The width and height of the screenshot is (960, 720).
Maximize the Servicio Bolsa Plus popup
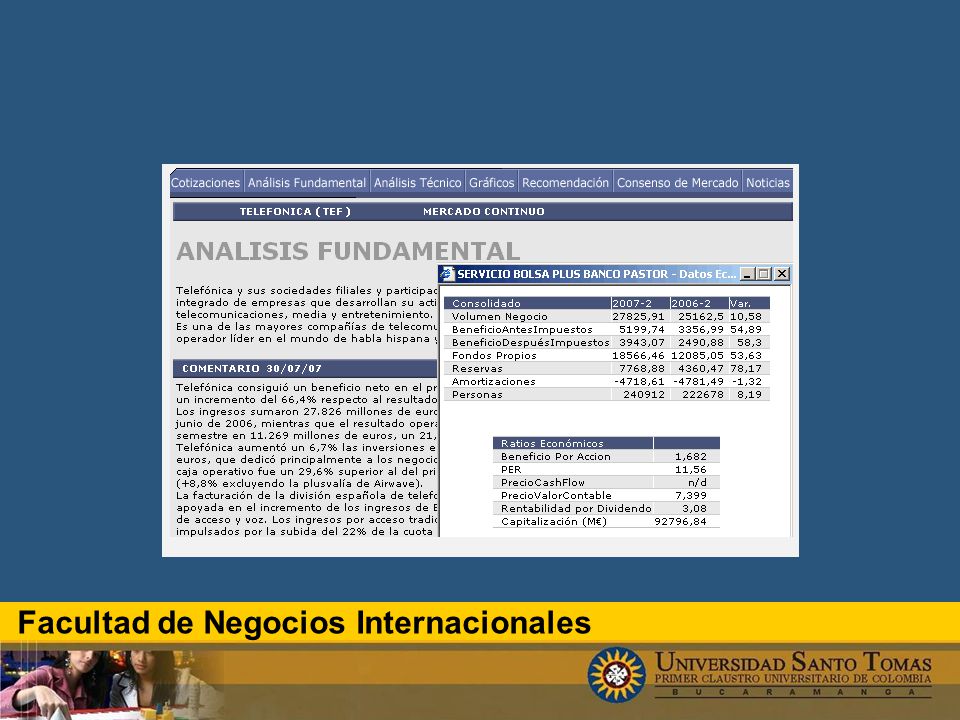(764, 274)
